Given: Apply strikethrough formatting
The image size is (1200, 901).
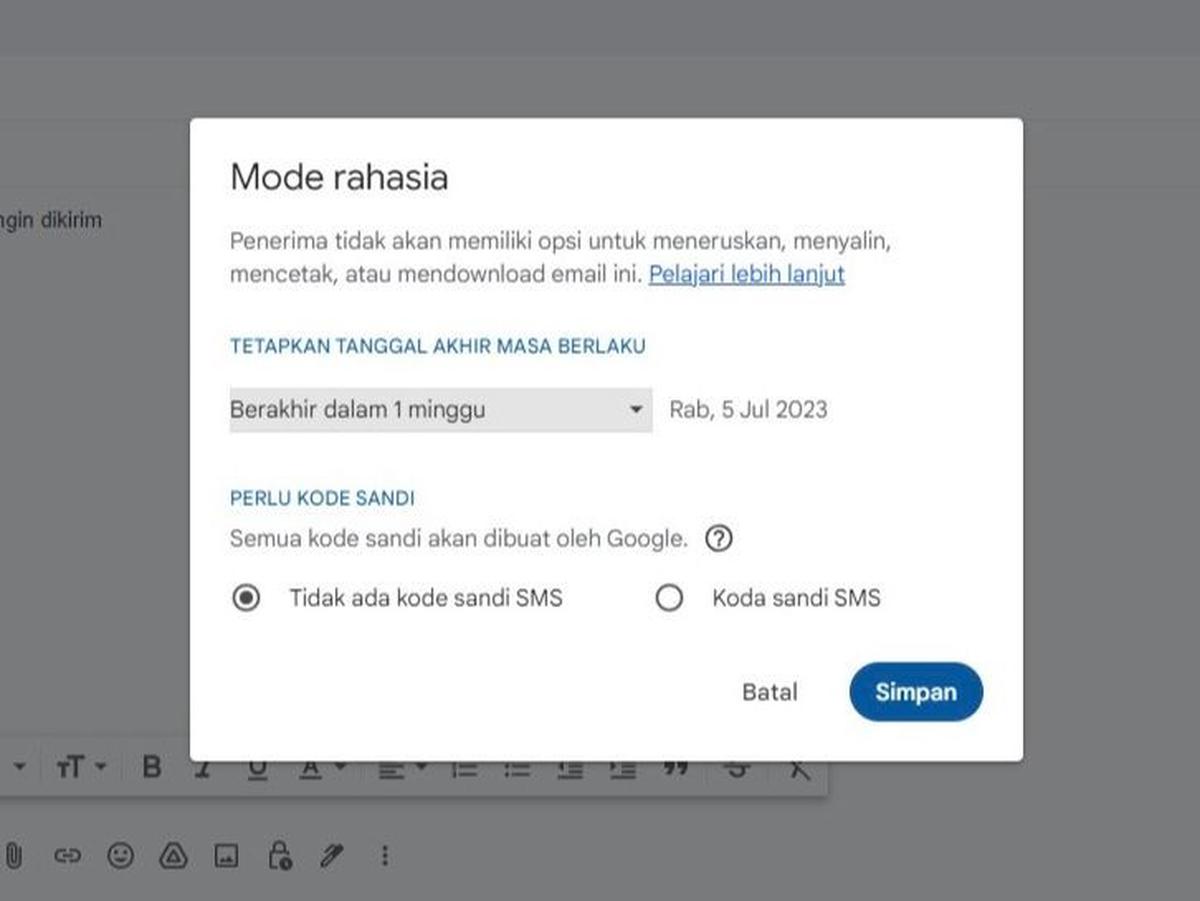Looking at the screenshot, I should click(738, 768).
